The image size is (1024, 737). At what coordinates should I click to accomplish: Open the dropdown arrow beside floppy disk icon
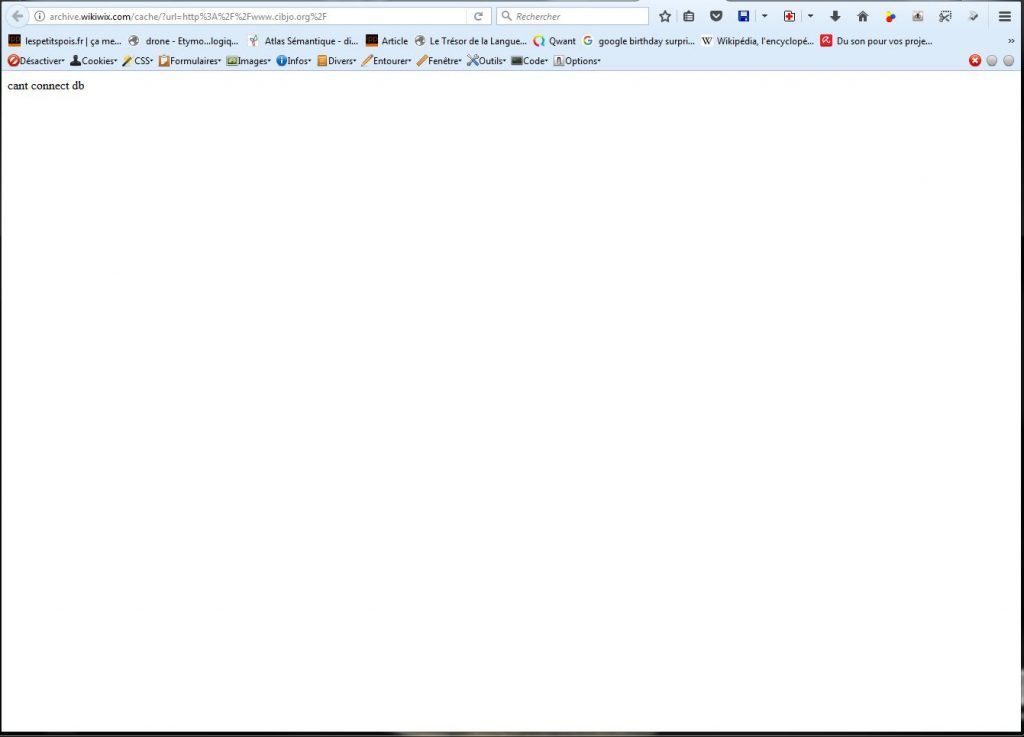pos(764,16)
